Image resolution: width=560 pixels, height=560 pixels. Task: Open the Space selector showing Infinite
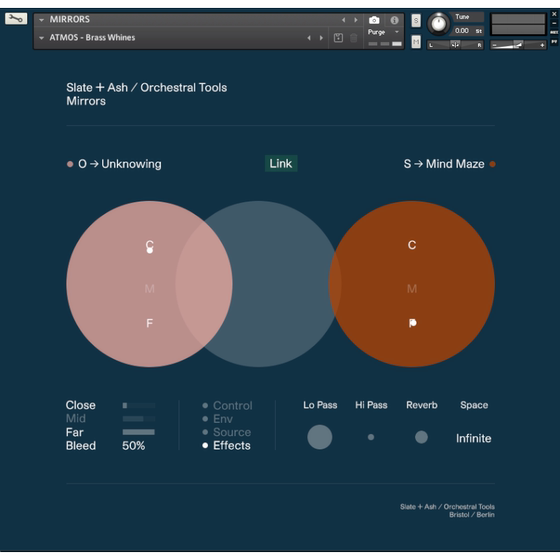(474, 438)
